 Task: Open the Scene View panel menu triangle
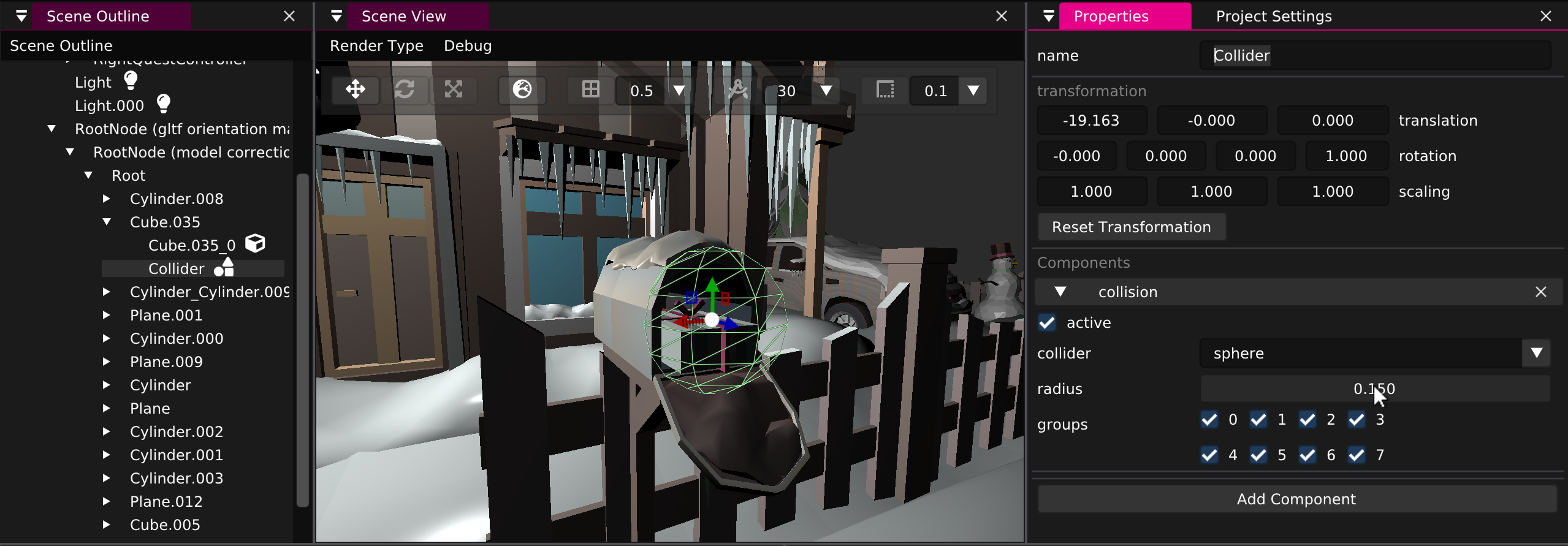337,16
